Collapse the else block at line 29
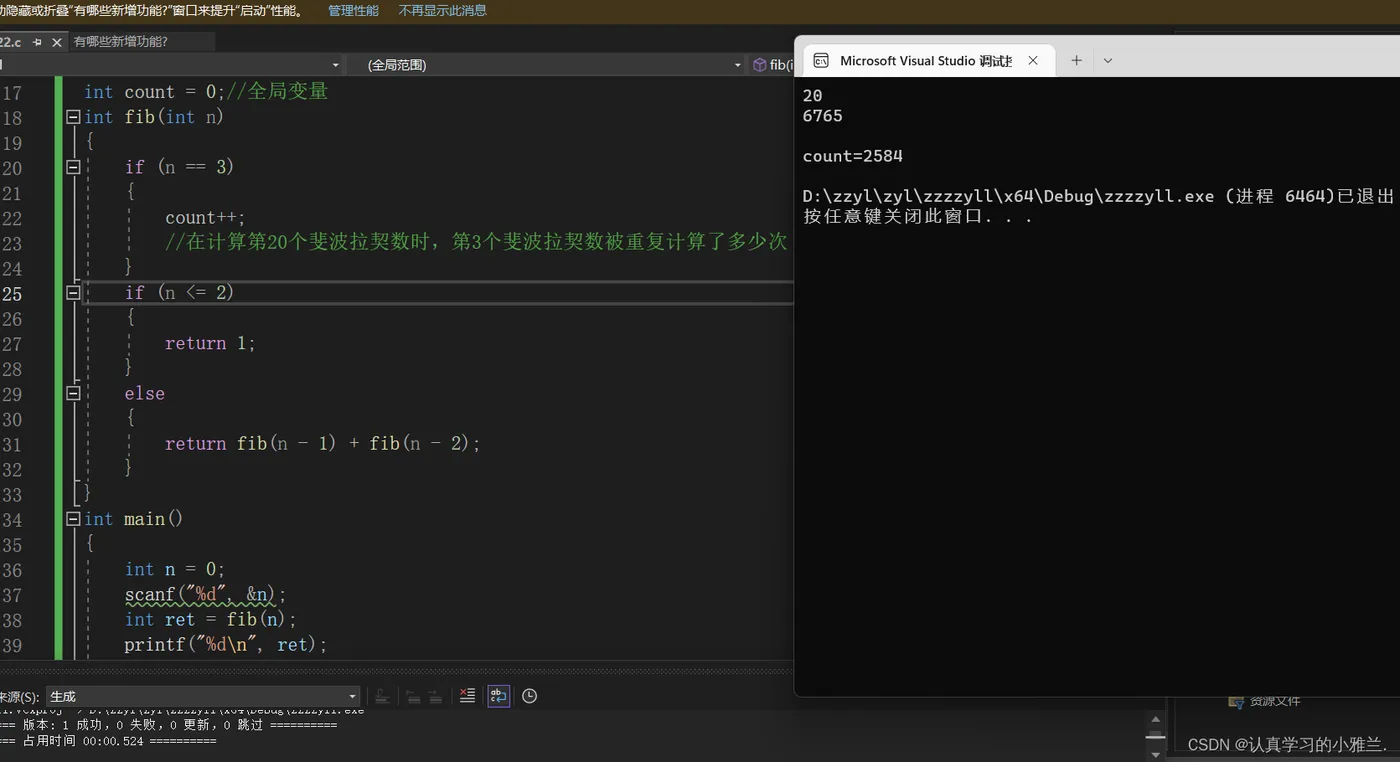Viewport: 1400px width, 762px height. click(73, 393)
